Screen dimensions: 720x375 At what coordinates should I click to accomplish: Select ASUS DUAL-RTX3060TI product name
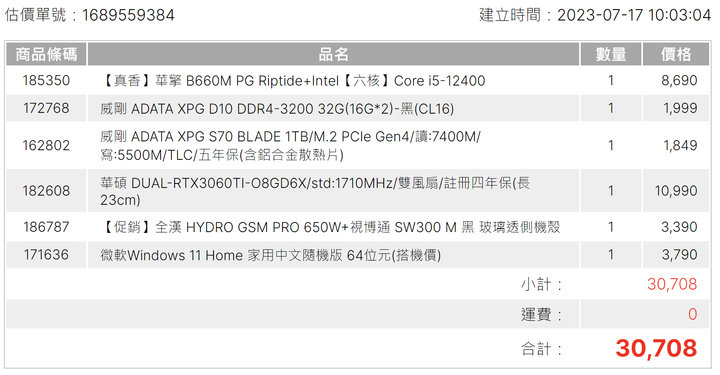(x=315, y=191)
